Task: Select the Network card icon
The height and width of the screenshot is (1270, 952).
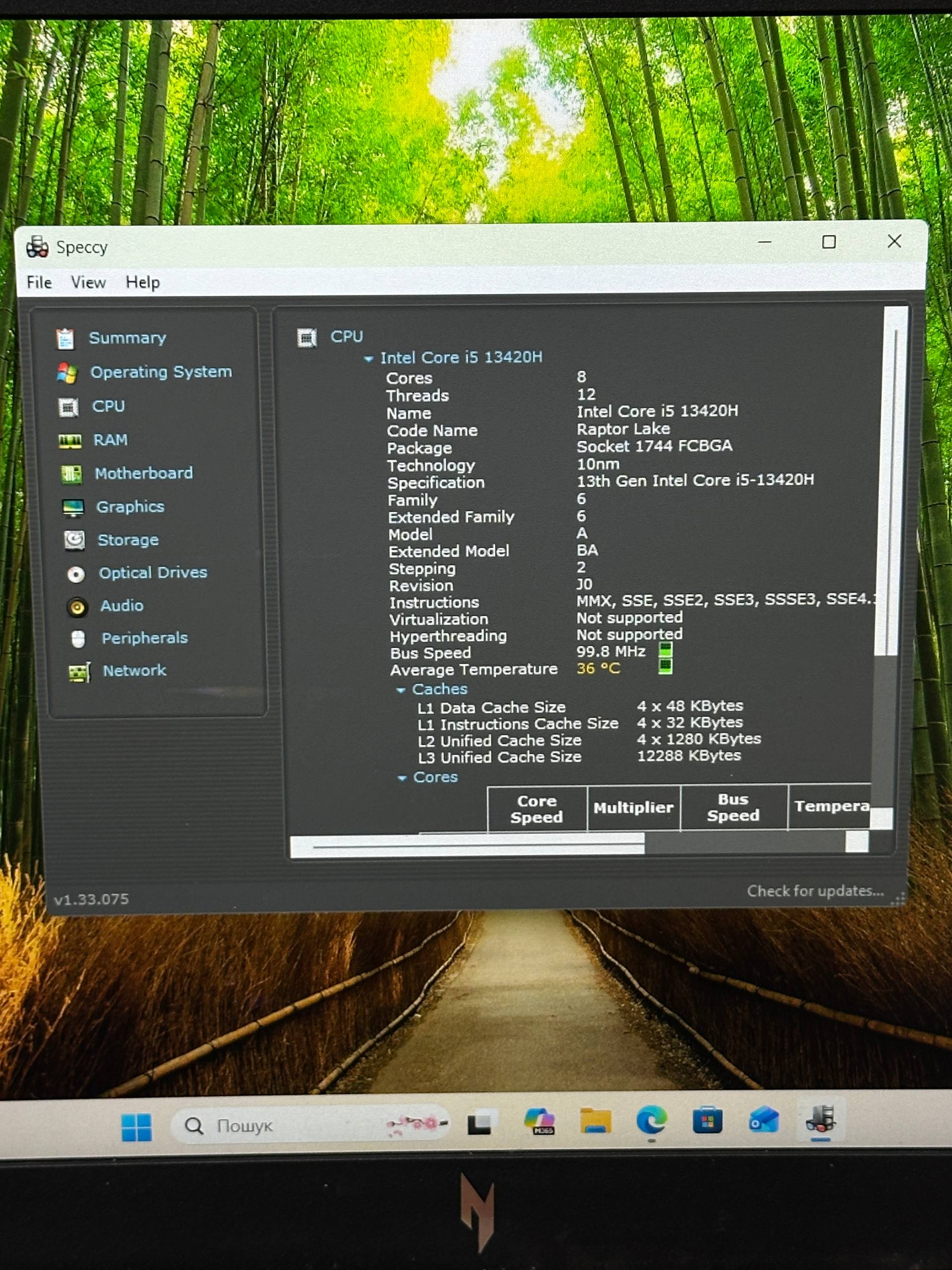Action: (80, 672)
